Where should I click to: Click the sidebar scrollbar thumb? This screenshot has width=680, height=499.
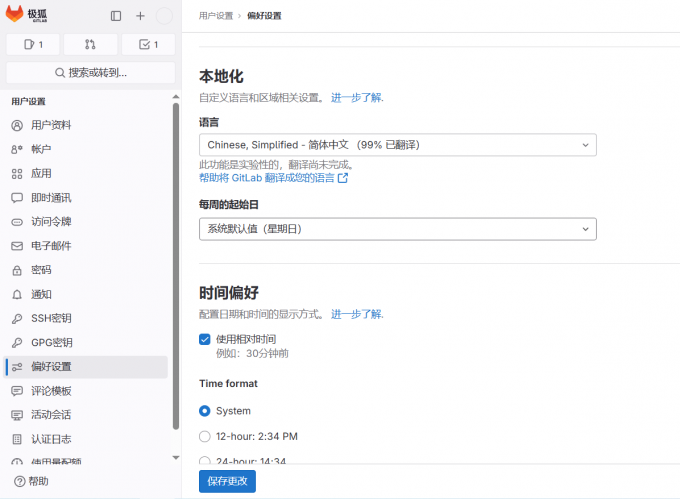176,265
